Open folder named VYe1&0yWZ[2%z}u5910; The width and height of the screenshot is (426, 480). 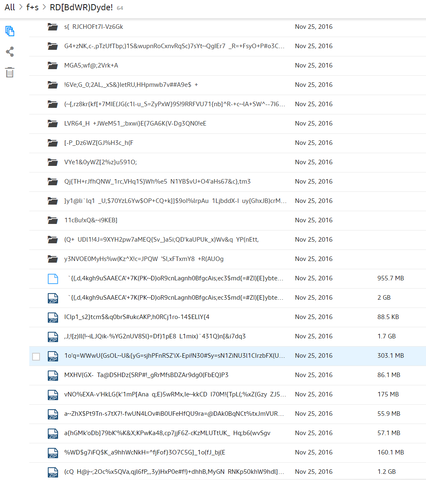[x=100, y=162]
